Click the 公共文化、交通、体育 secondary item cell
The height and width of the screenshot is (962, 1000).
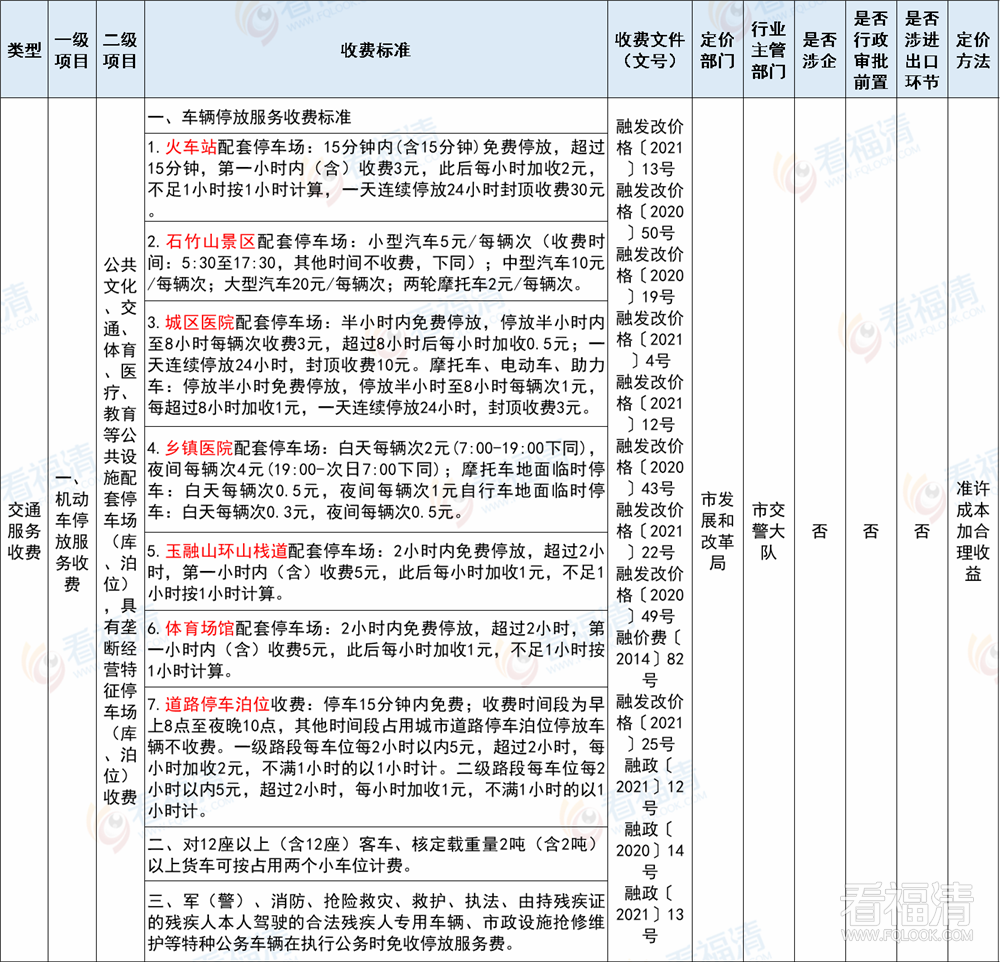(121, 530)
